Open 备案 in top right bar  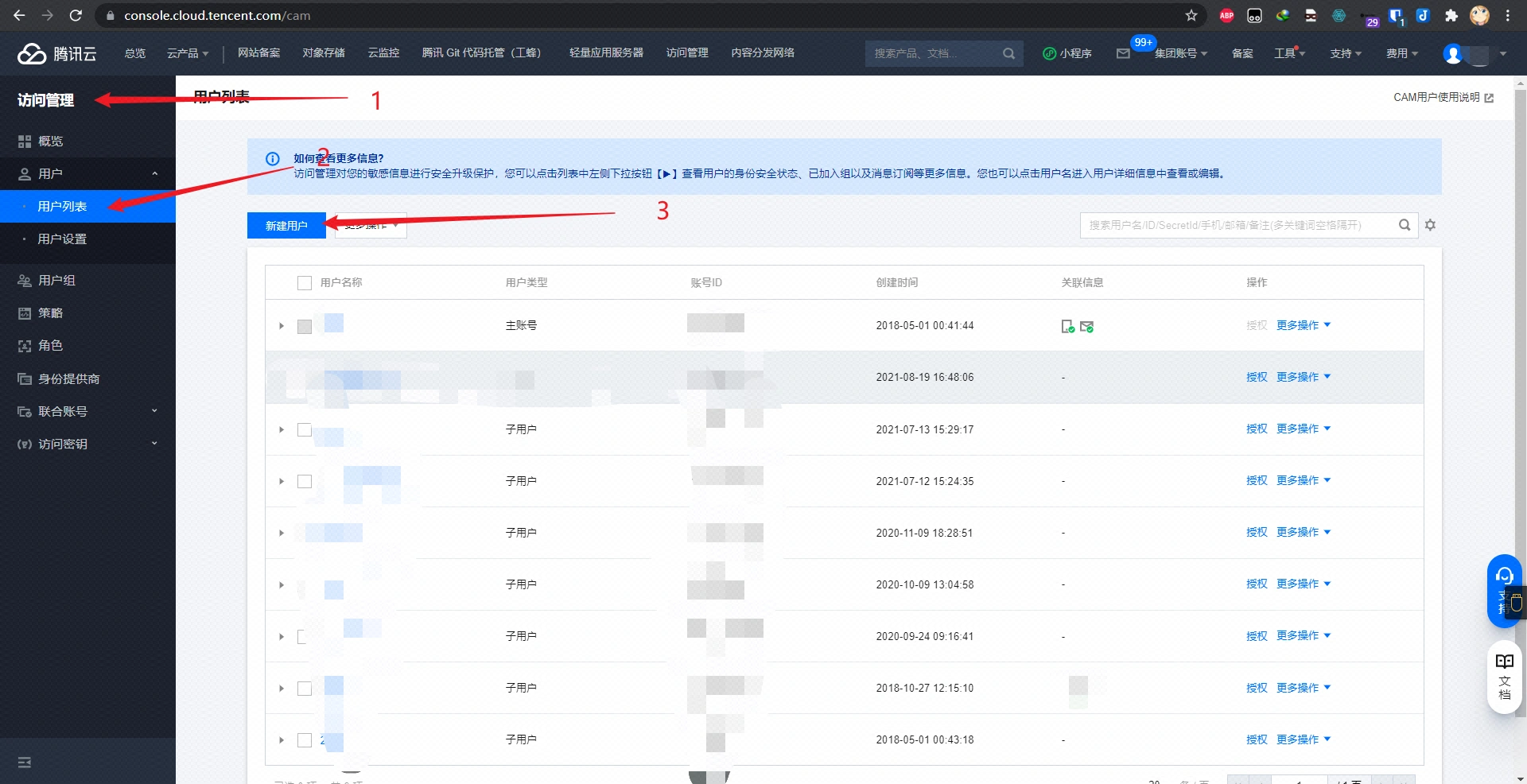[x=1242, y=53]
